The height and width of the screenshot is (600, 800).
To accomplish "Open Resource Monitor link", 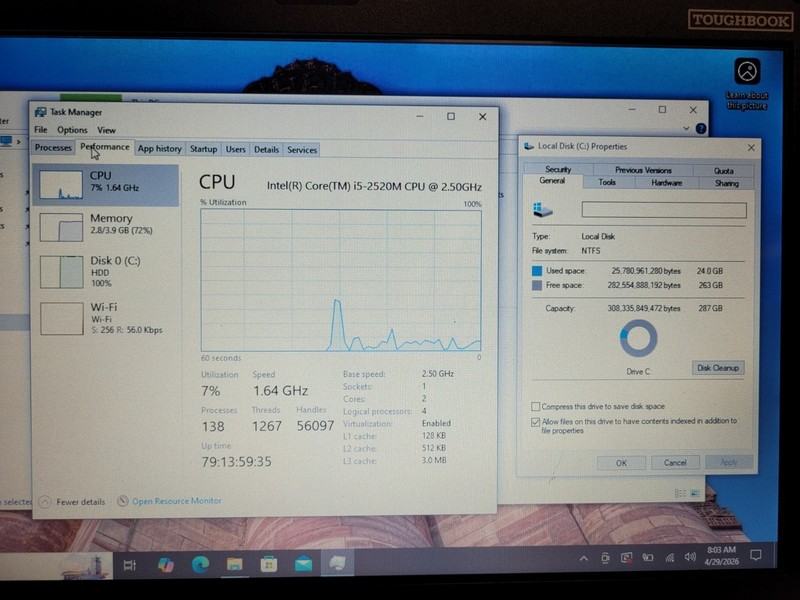I will pos(177,501).
